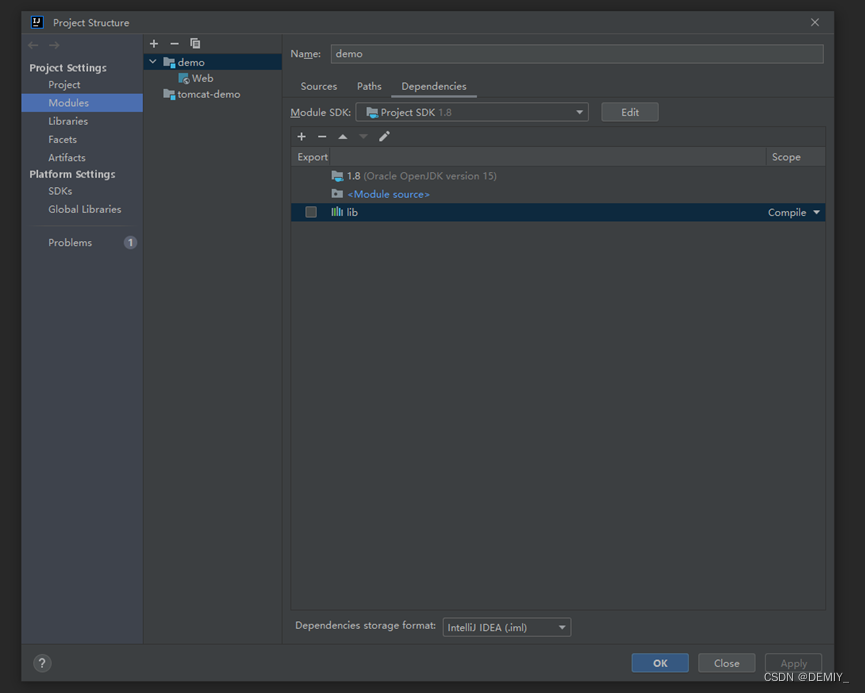The height and width of the screenshot is (693, 865).
Task: Move dependency up in list
Action: pos(343,136)
